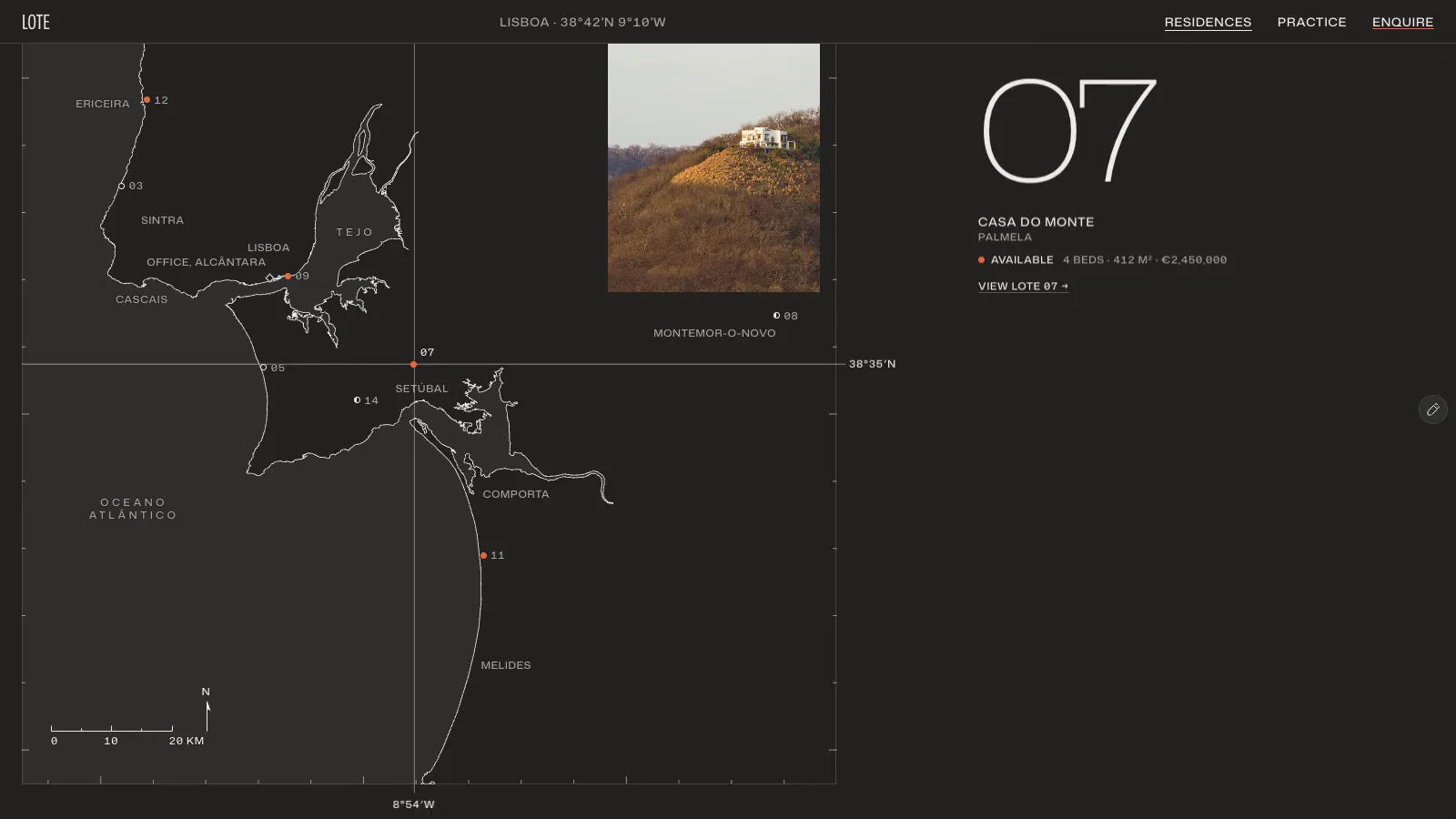Select map marker 14 near Setúbal
Screen dimensions: 1456x819
pyautogui.click(x=357, y=399)
